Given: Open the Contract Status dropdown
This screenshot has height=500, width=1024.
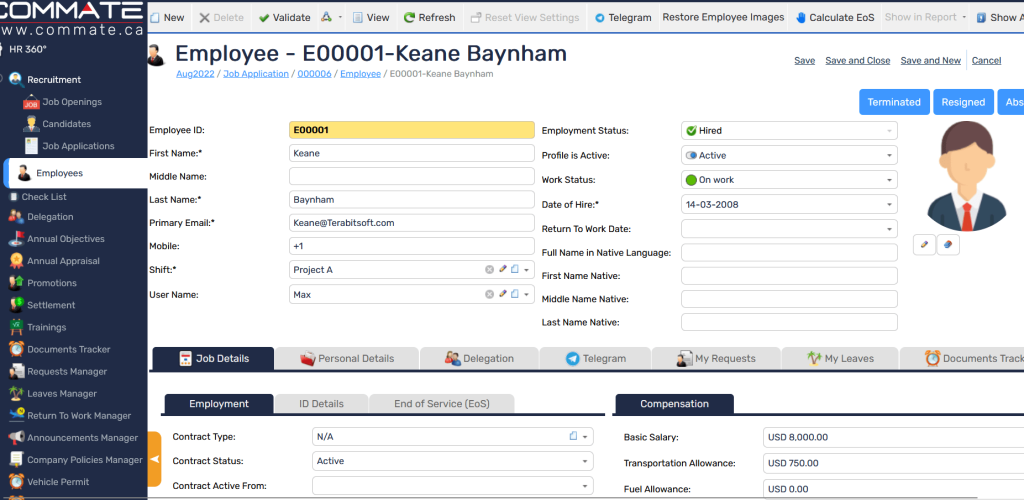Looking at the screenshot, I should coord(584,462).
